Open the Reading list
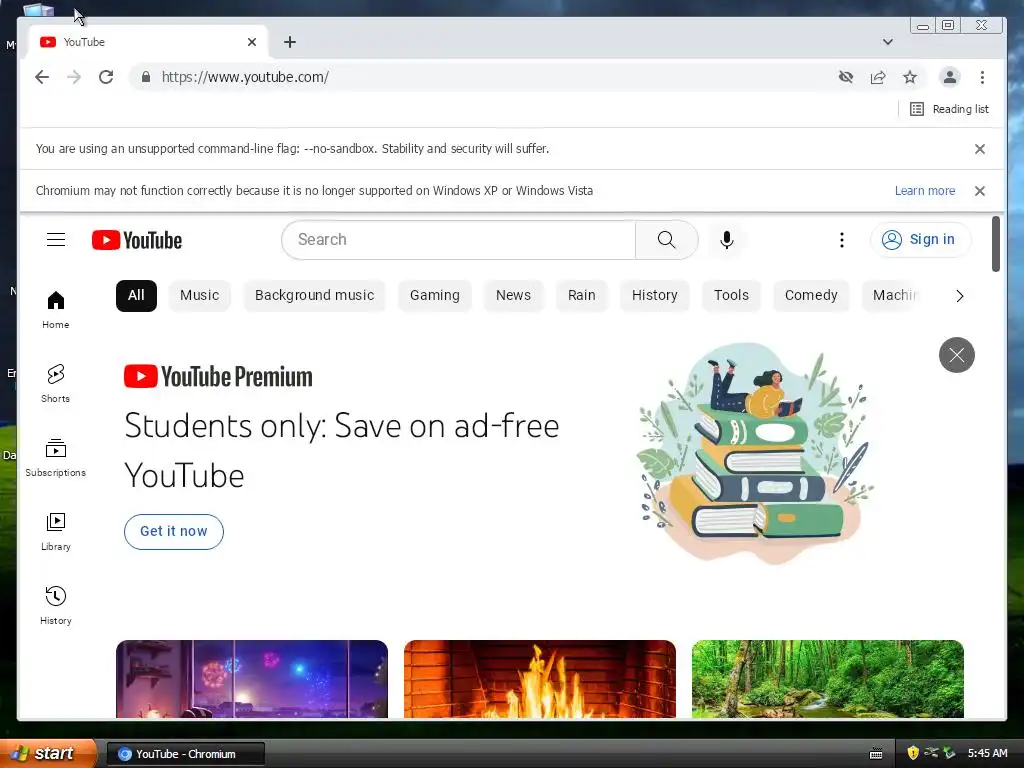Viewport: 1024px width, 768px height. (950, 109)
